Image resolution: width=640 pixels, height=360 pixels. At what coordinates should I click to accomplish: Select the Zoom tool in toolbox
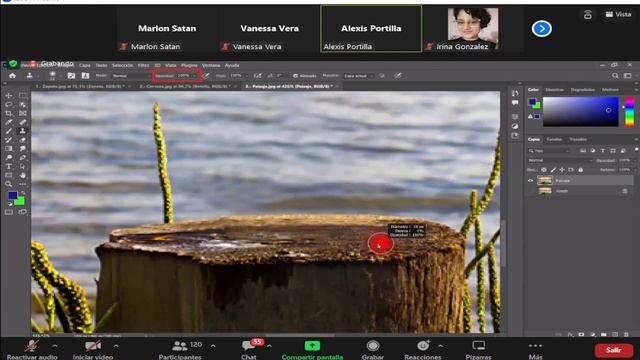(x=9, y=184)
